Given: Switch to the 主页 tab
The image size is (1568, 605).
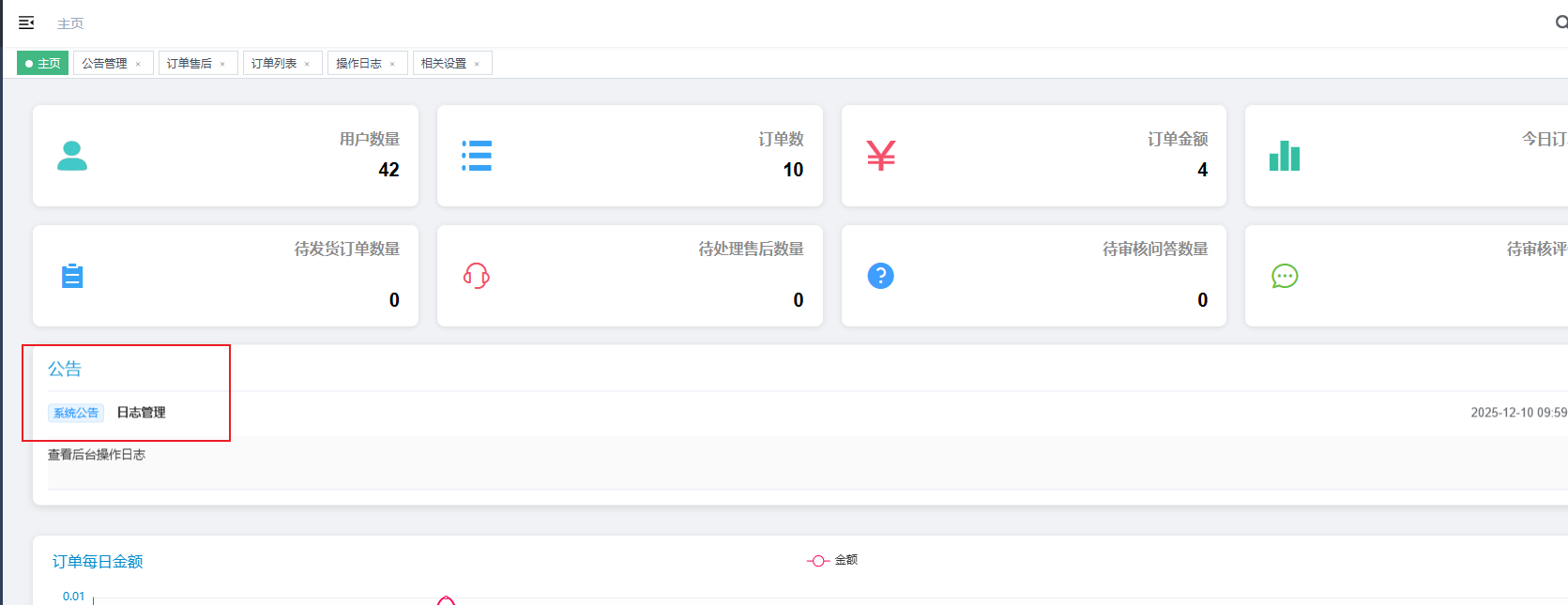Looking at the screenshot, I should coord(43,64).
